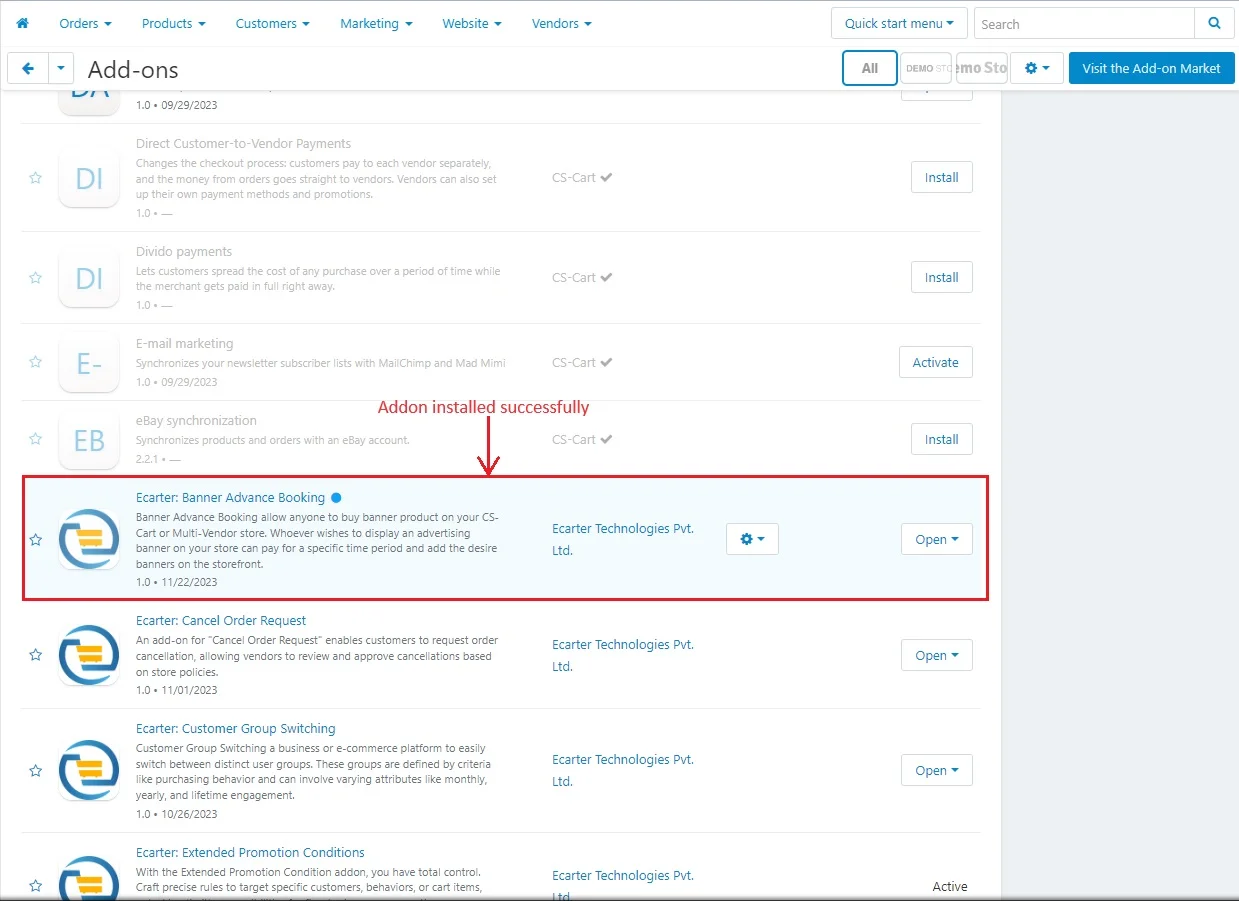The image size is (1239, 901).
Task: Open the Website menu
Action: click(x=472, y=23)
